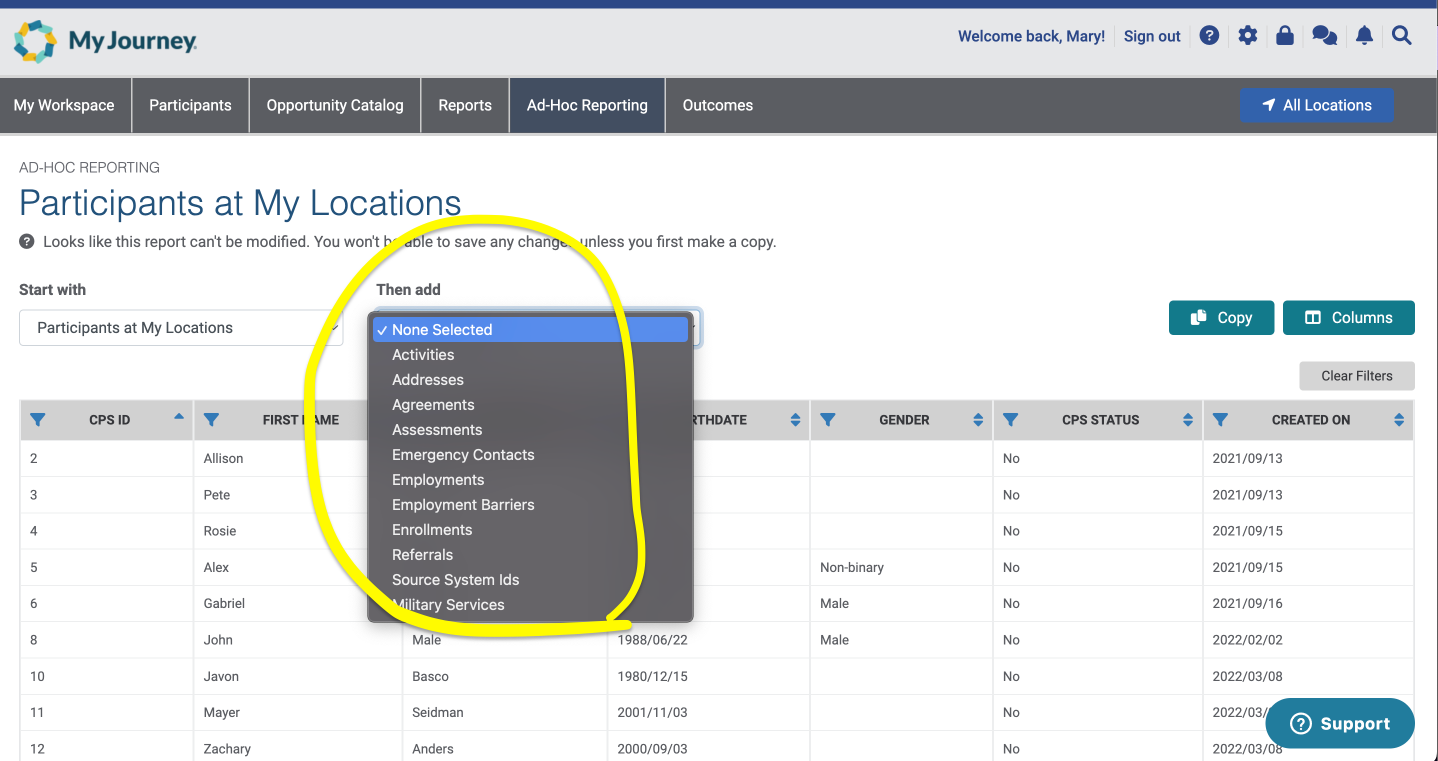
Task: Open the Opportunity Catalog tab
Action: coord(335,105)
